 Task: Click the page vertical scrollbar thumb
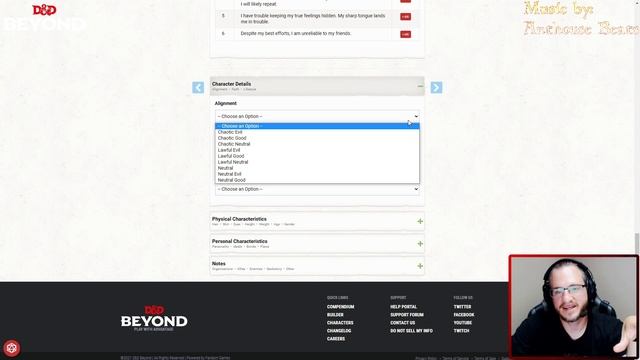[637, 243]
